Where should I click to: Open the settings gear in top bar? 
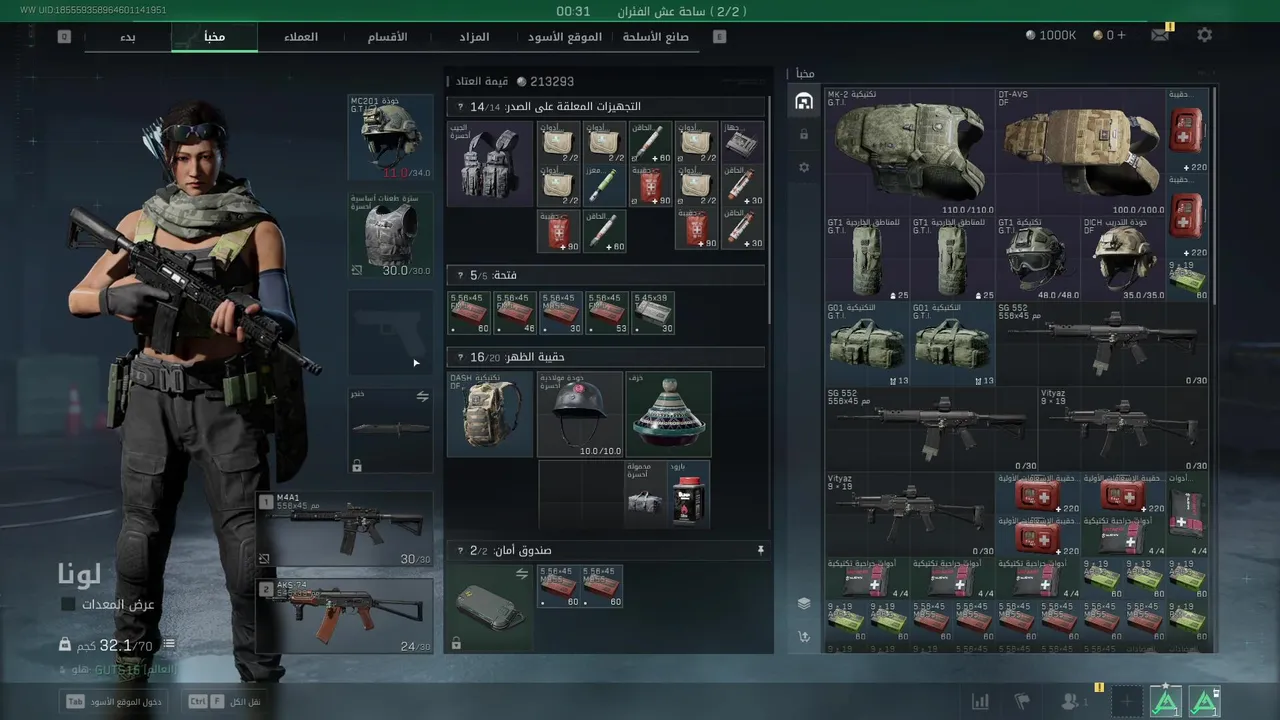(x=1204, y=35)
